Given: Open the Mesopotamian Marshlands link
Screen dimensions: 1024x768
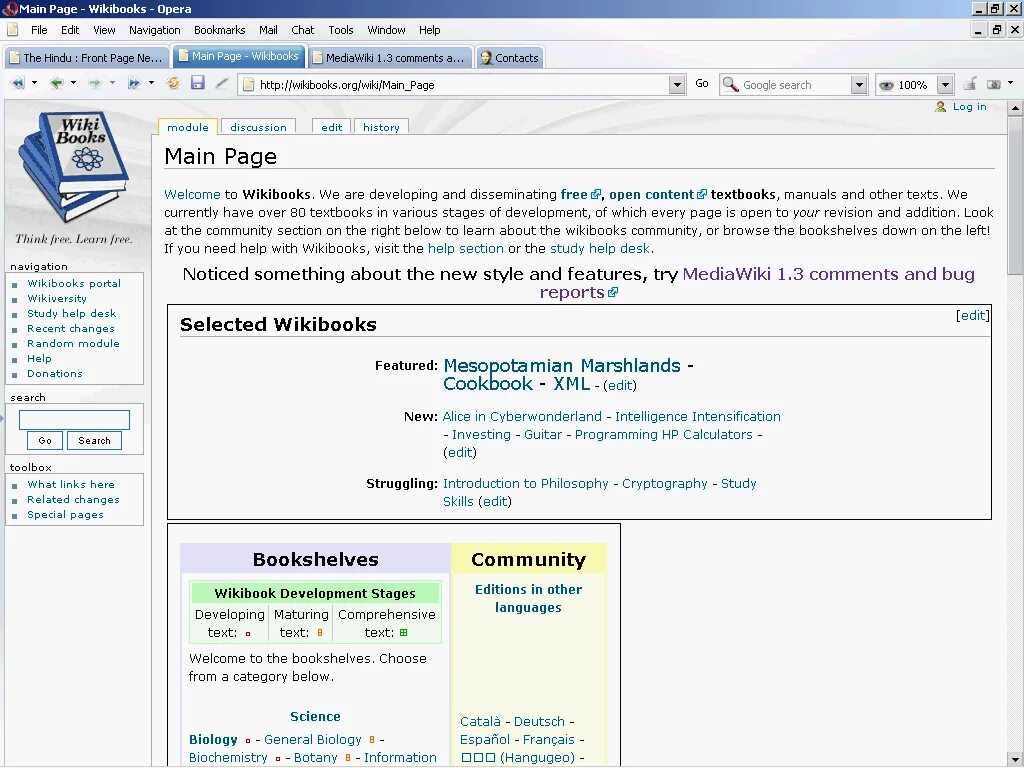Looking at the screenshot, I should 562,365.
